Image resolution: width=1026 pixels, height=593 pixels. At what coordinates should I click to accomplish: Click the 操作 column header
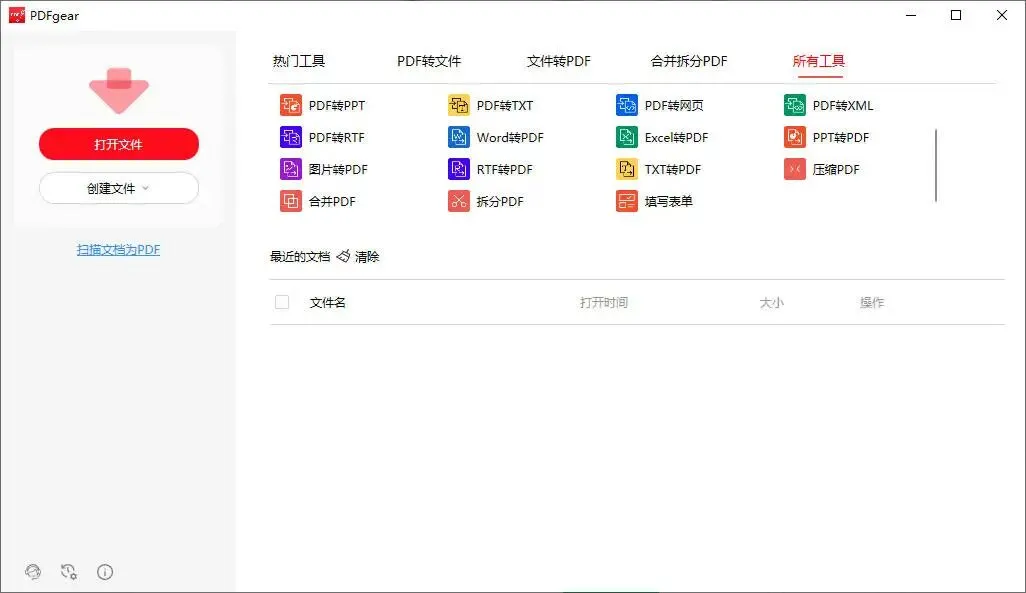(x=872, y=302)
